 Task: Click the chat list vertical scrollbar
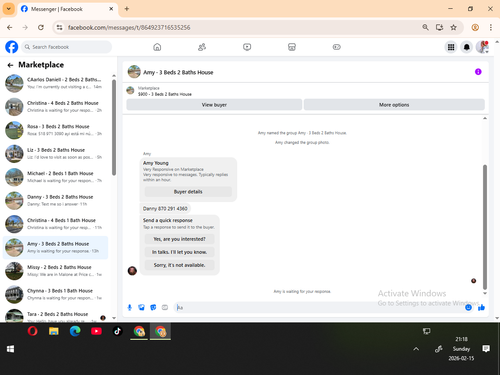click(x=114, y=127)
